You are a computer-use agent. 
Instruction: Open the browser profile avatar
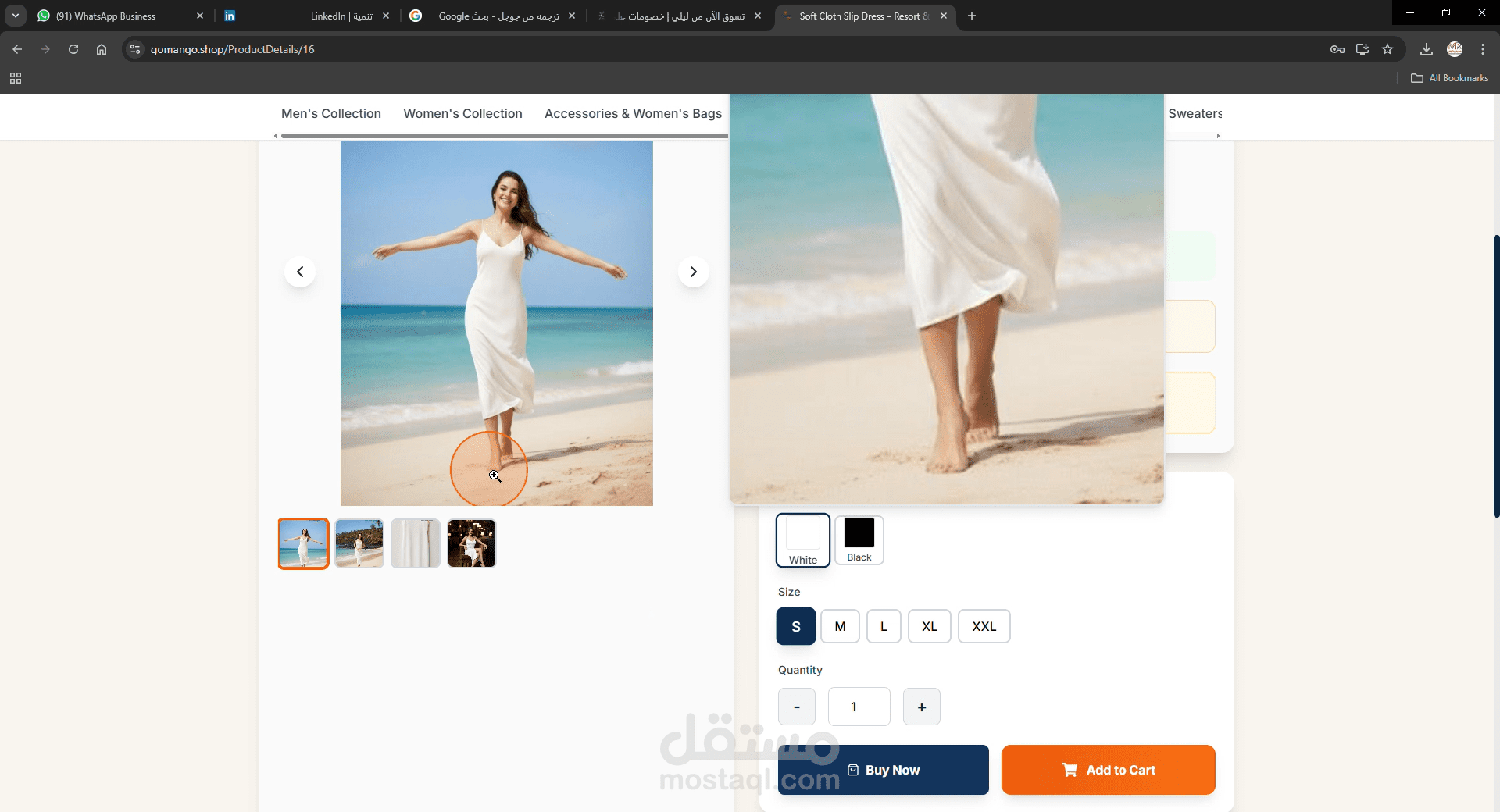[x=1455, y=49]
